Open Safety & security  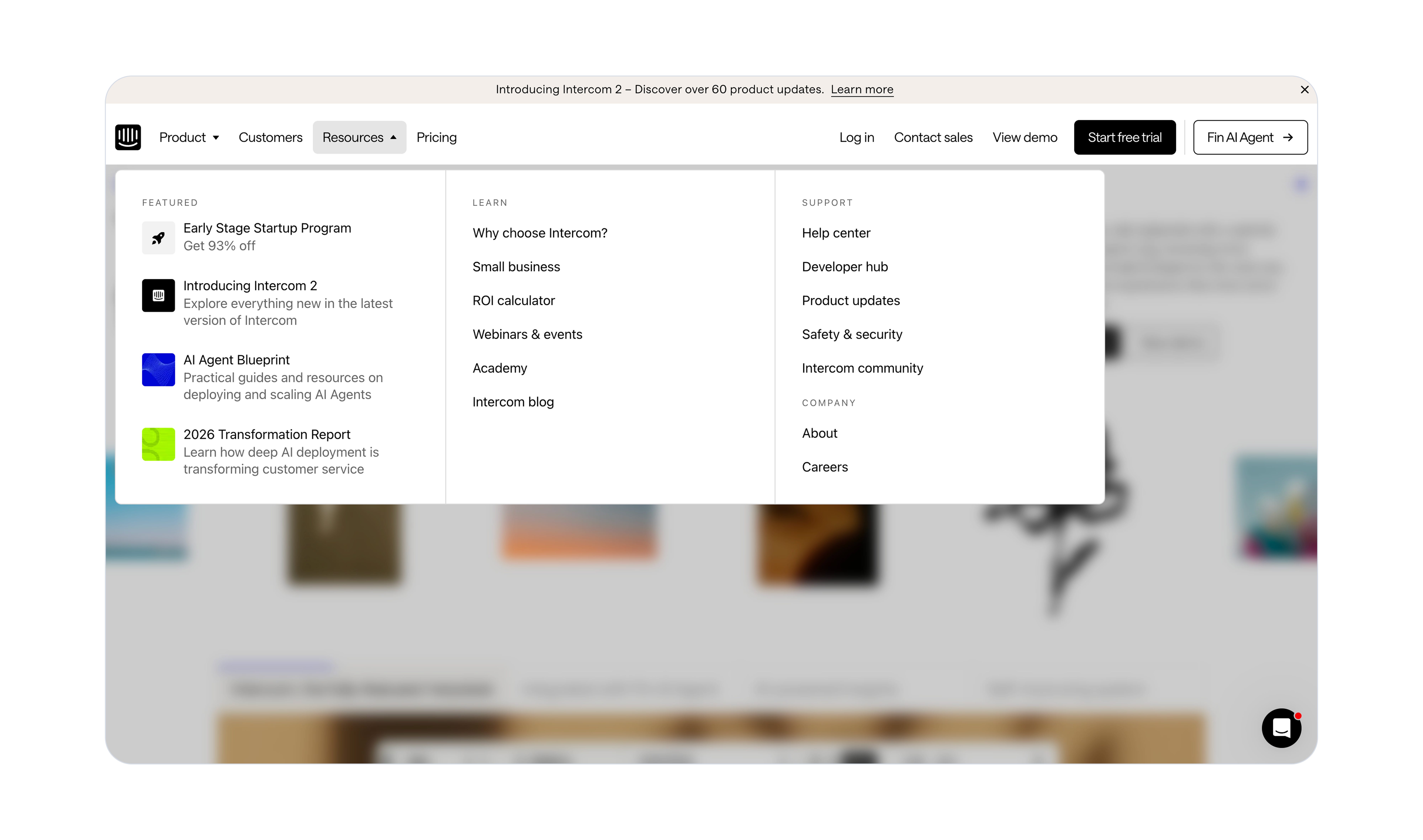pos(852,335)
